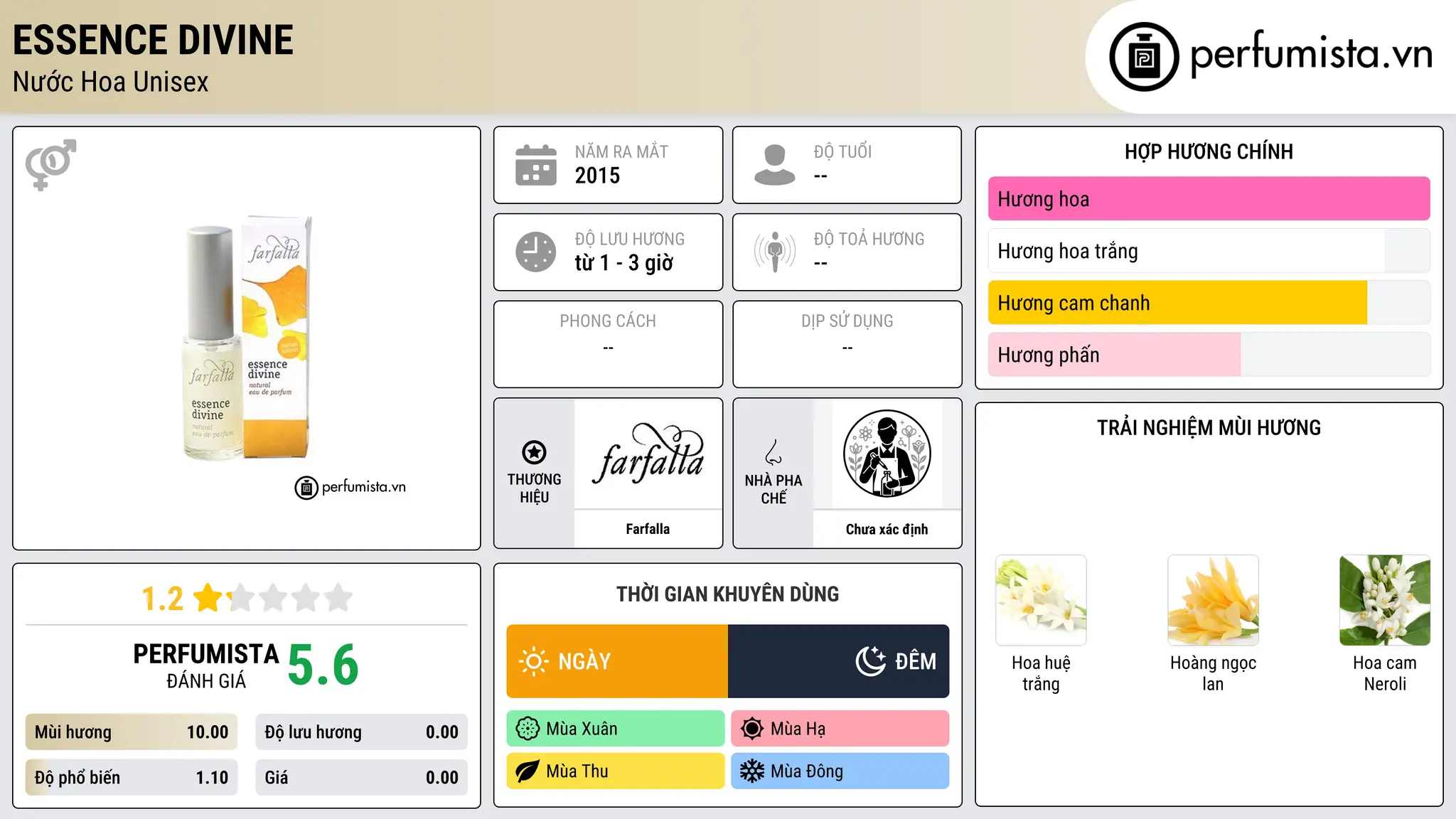Select the Hoa huệ trắng note image

pos(1041,600)
